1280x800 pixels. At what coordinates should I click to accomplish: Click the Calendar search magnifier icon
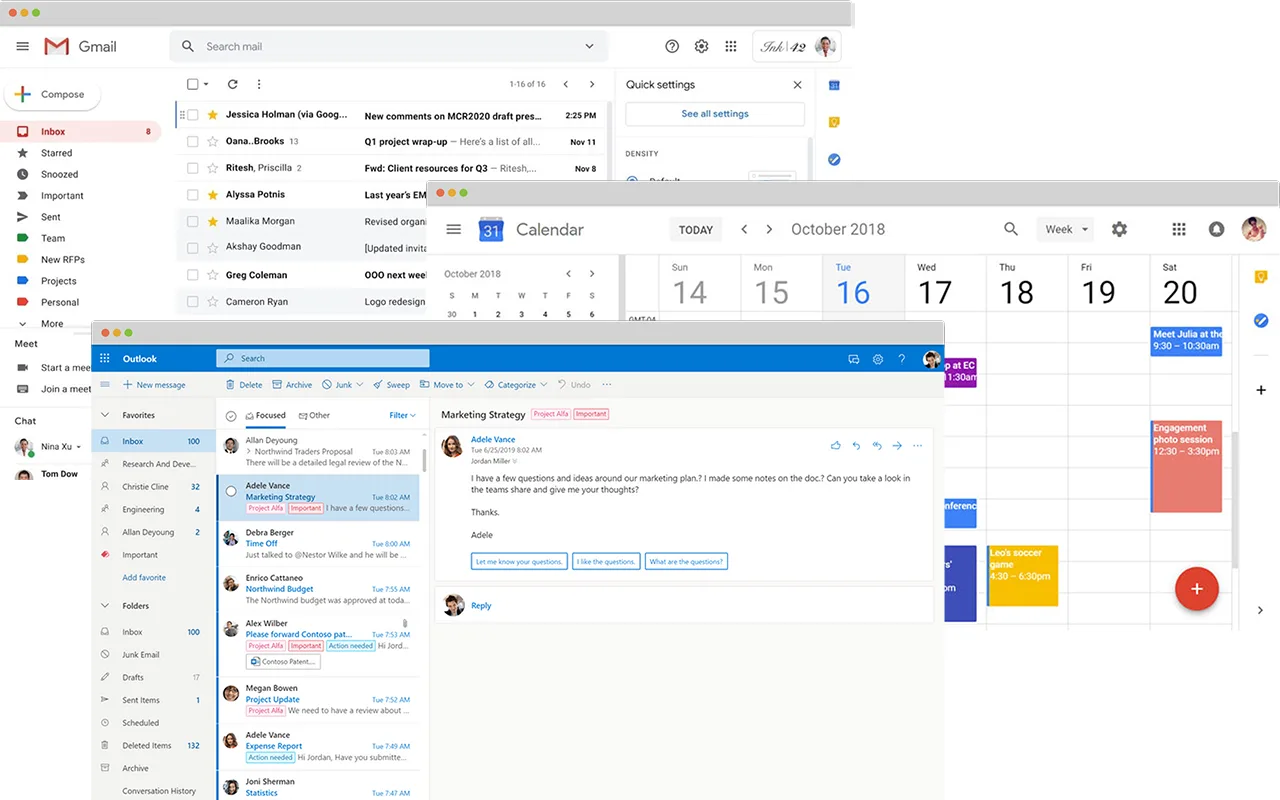click(1011, 229)
